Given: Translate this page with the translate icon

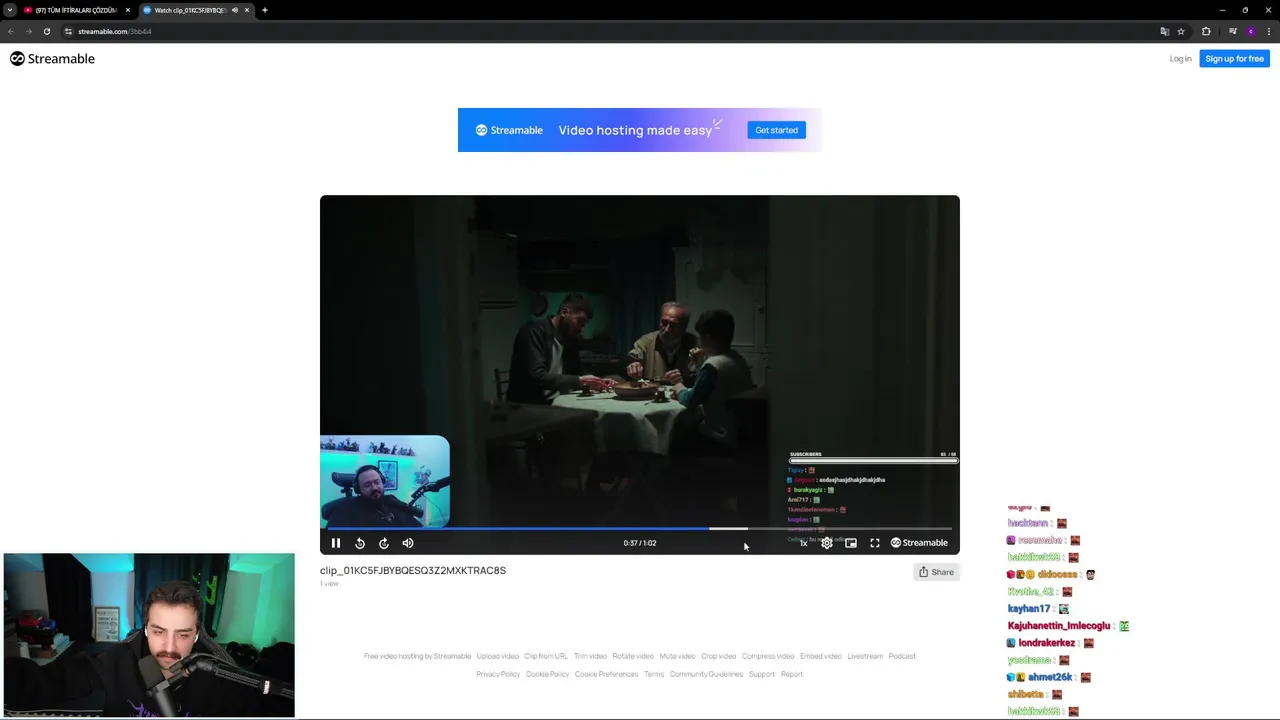Looking at the screenshot, I should (x=1164, y=31).
